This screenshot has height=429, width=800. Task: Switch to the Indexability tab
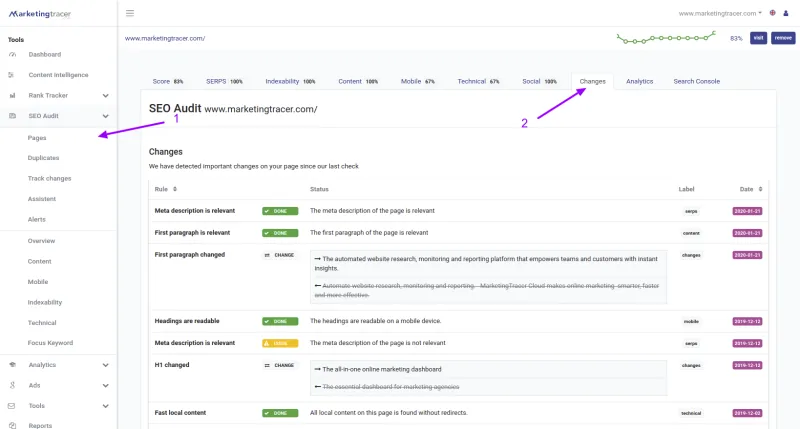[290, 81]
